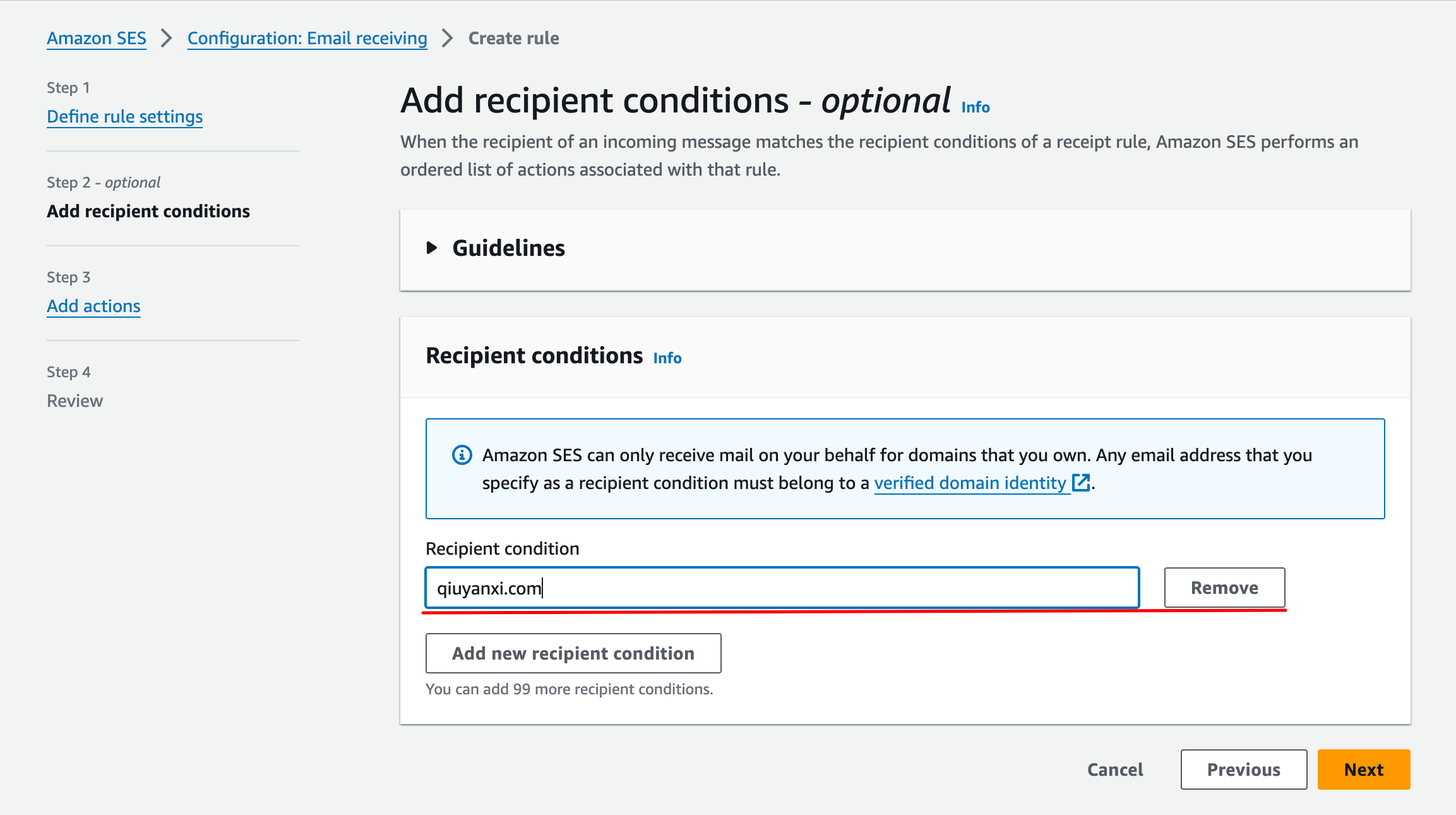The width and height of the screenshot is (1456, 815).
Task: Expand the Guidelines section triangle
Action: pyautogui.click(x=432, y=248)
